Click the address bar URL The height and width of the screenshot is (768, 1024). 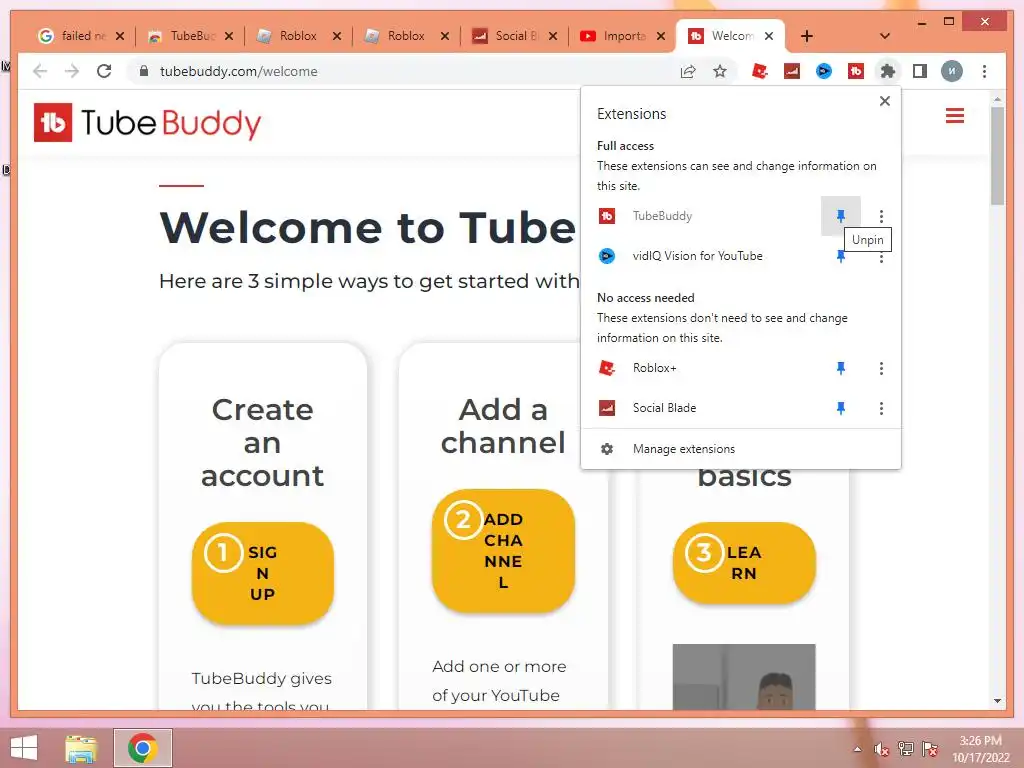point(238,71)
